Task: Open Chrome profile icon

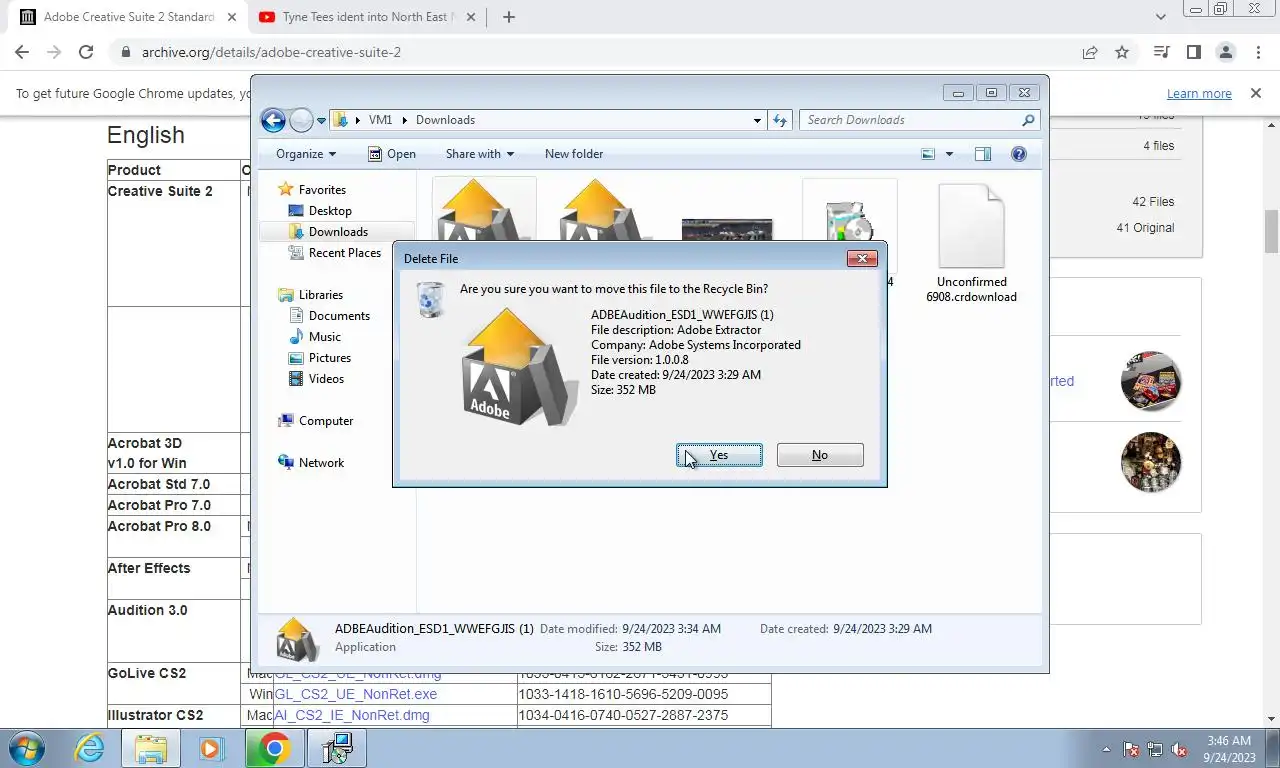Action: (1225, 52)
